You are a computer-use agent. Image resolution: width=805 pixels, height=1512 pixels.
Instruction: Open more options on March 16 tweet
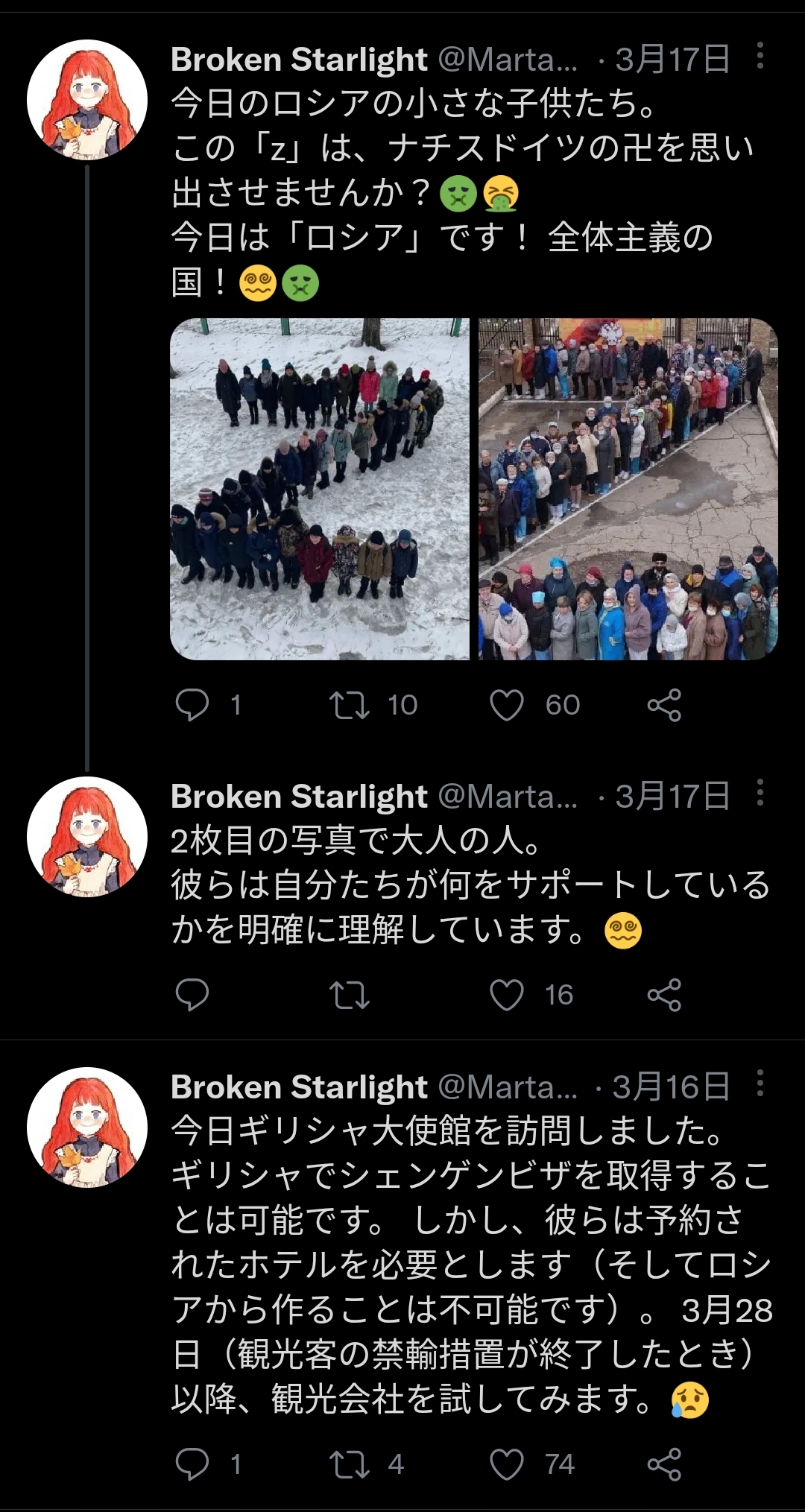coord(760,1084)
